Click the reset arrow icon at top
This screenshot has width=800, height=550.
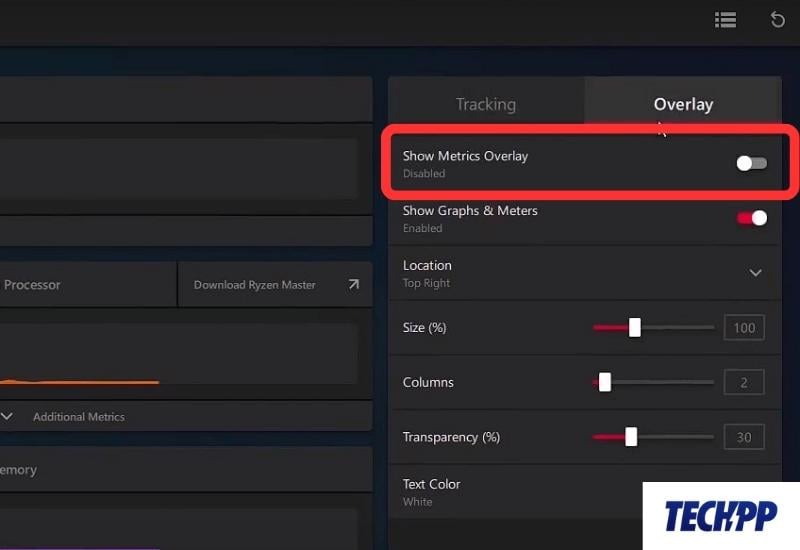click(x=777, y=19)
